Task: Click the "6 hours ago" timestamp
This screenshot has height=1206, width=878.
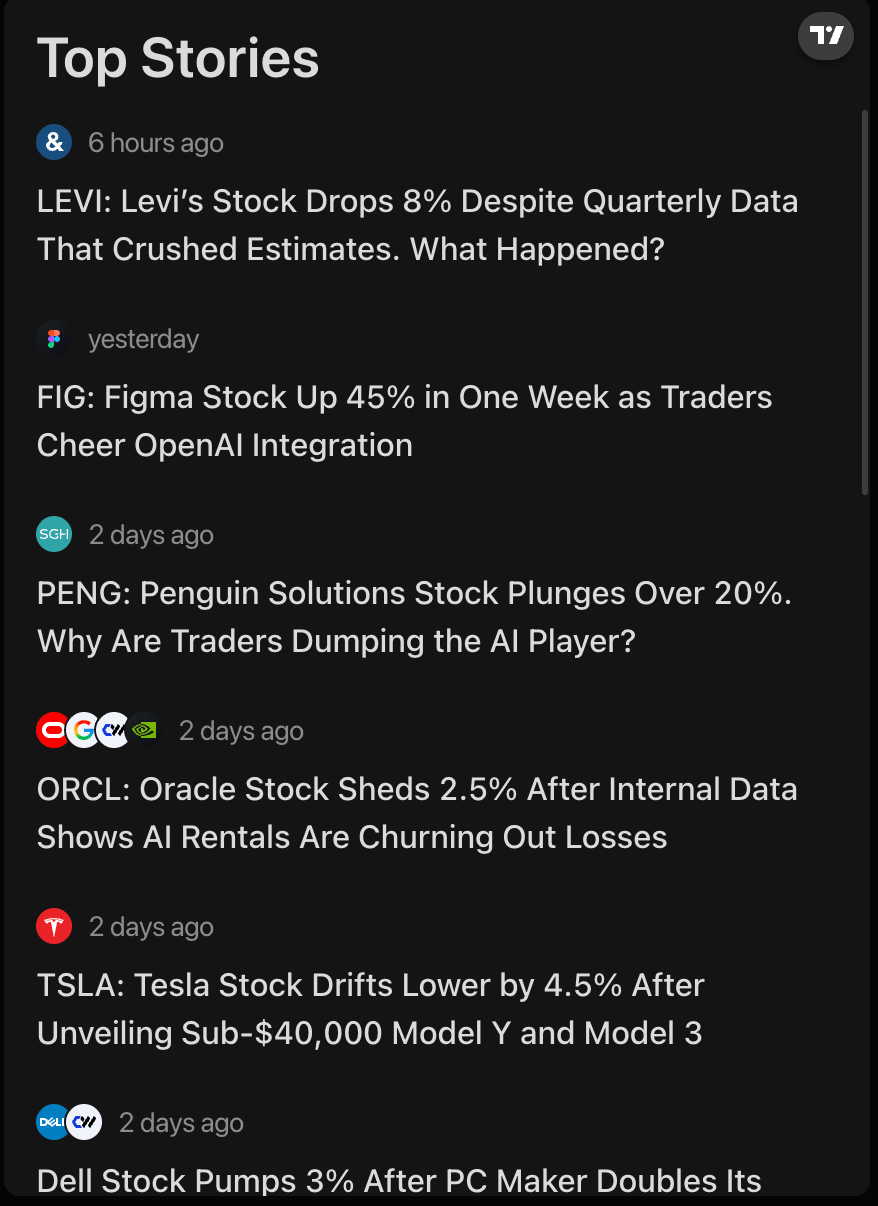Action: [x=155, y=143]
